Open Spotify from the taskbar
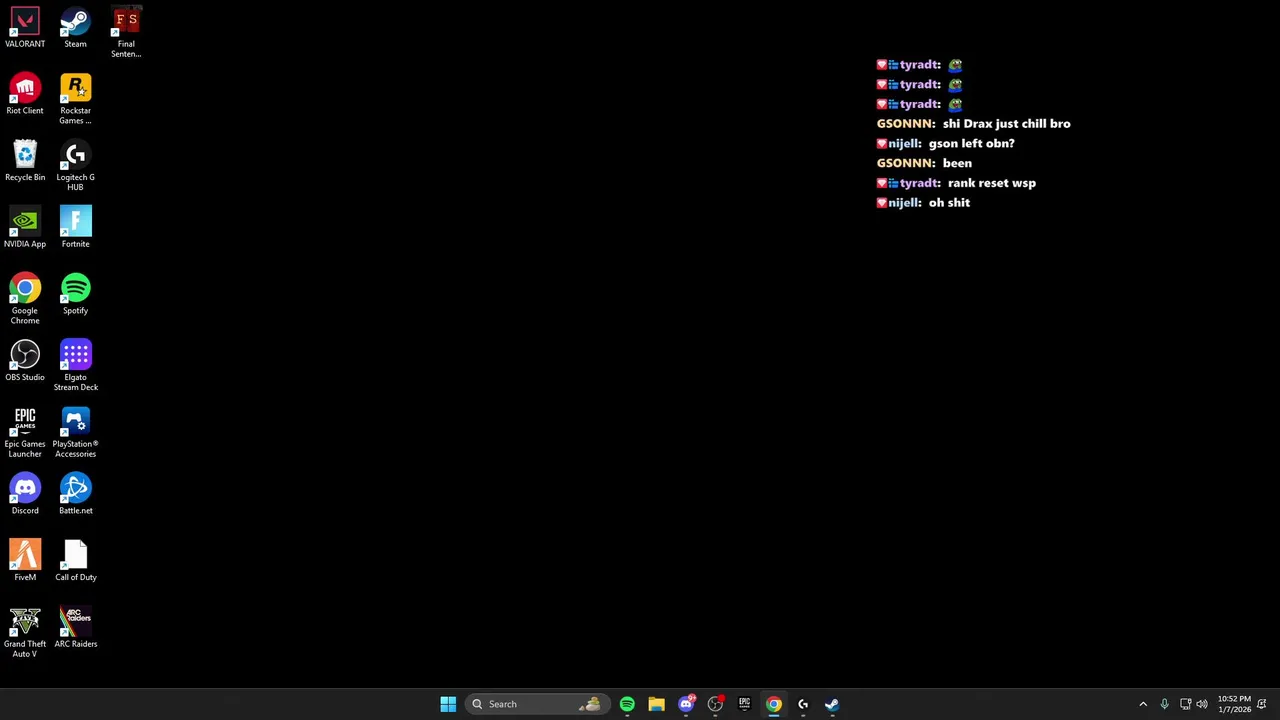Viewport: 1280px width, 720px height. [627, 704]
